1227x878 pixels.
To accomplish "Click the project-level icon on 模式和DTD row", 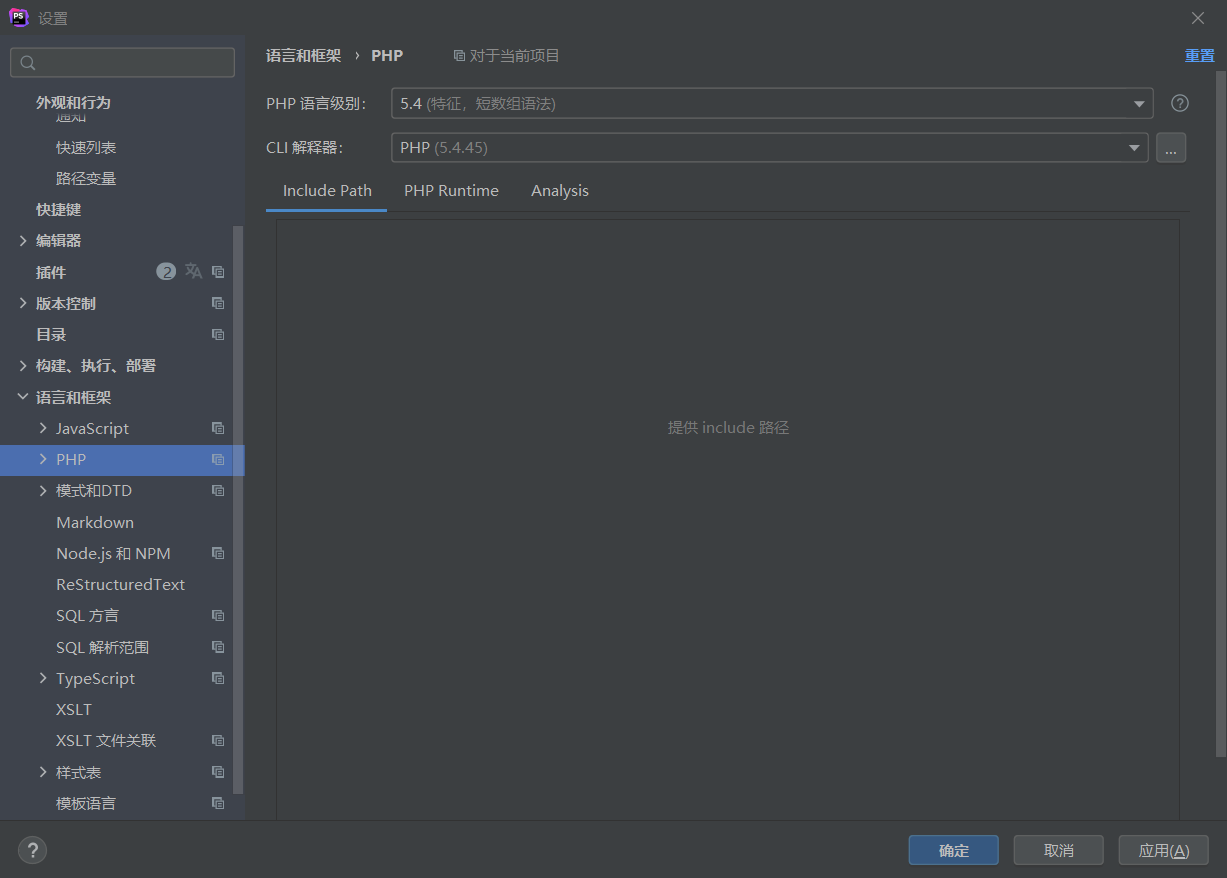I will tap(218, 491).
